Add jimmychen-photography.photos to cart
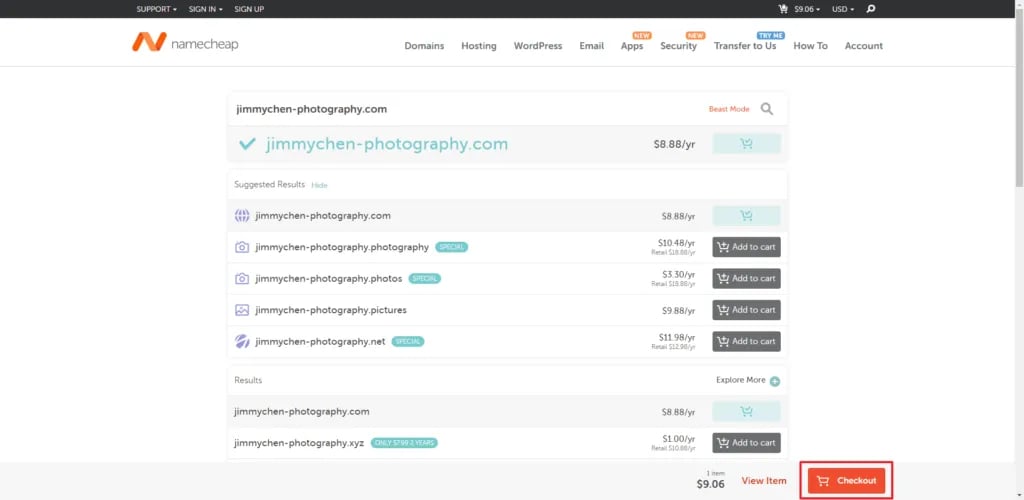The width and height of the screenshot is (1024, 500). click(746, 278)
